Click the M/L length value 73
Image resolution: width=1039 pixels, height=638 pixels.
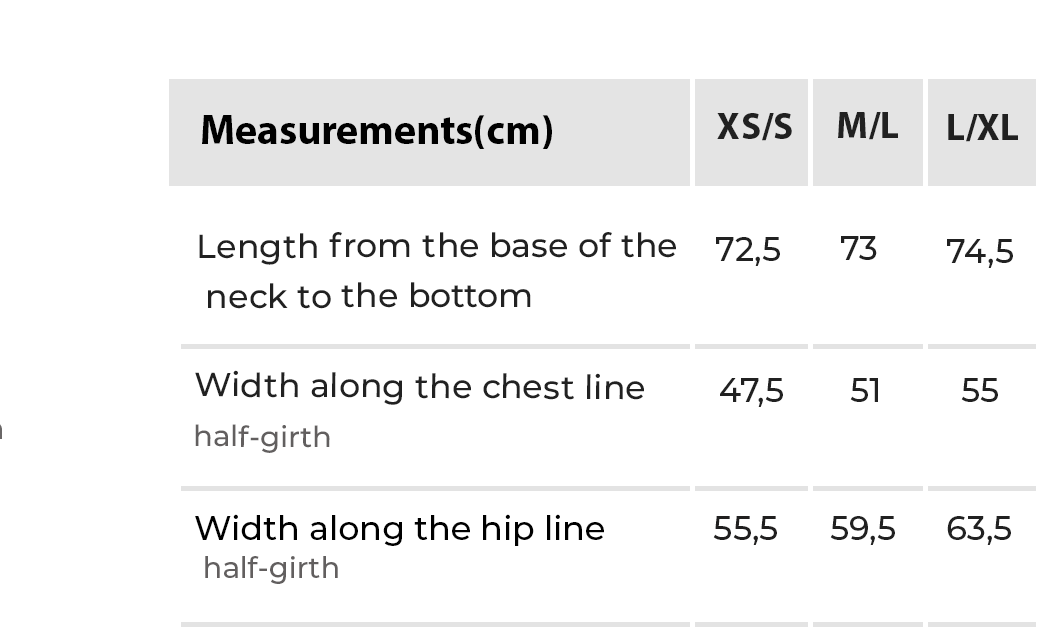pos(859,248)
